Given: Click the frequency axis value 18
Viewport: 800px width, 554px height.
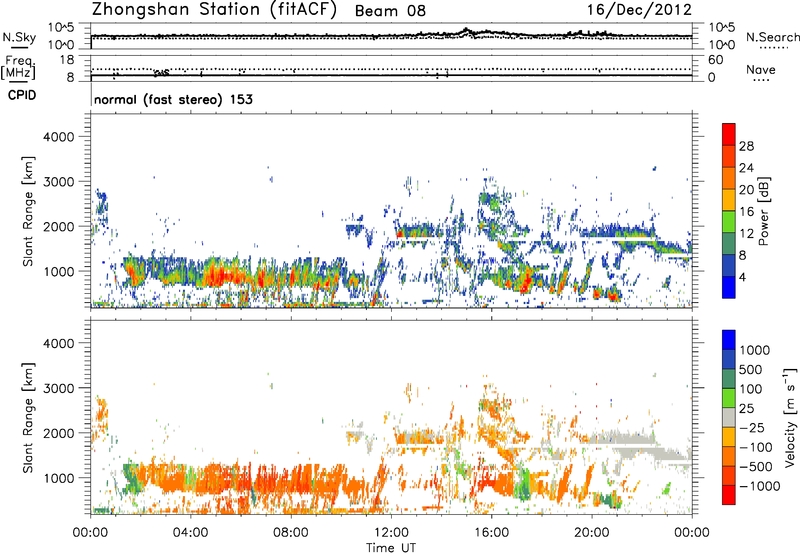Looking at the screenshot, I should tap(67, 60).
